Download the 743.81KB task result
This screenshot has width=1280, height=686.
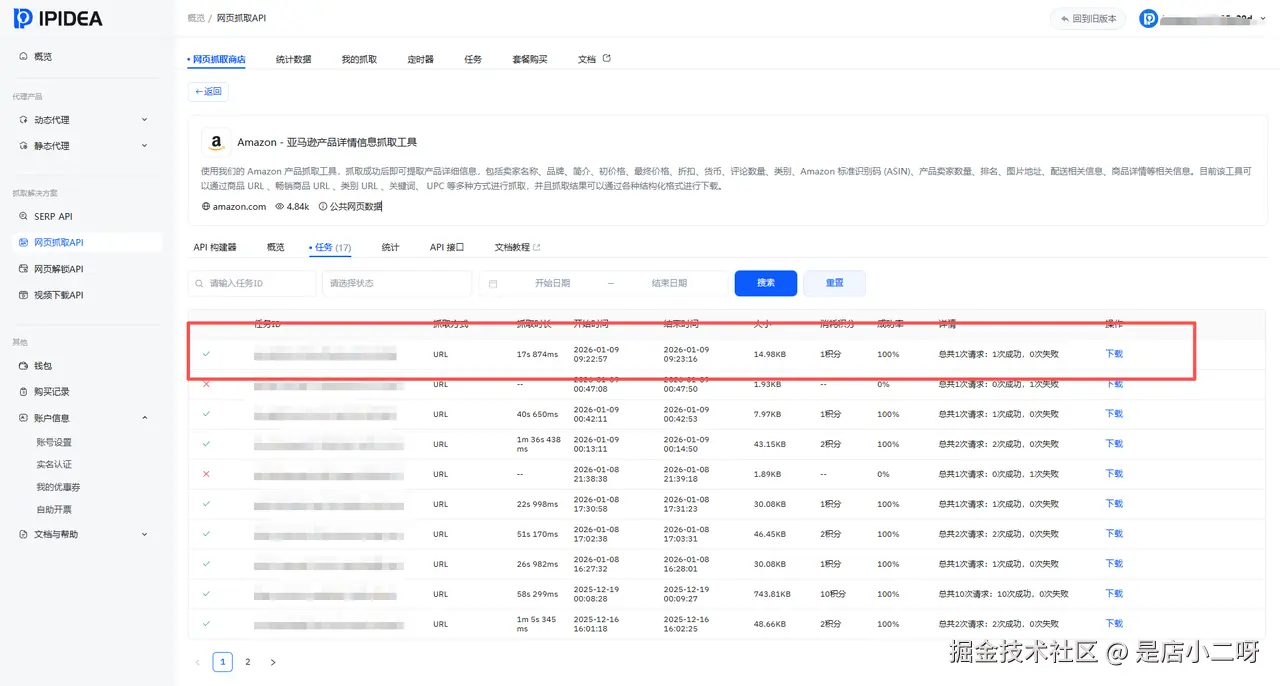coord(1114,594)
